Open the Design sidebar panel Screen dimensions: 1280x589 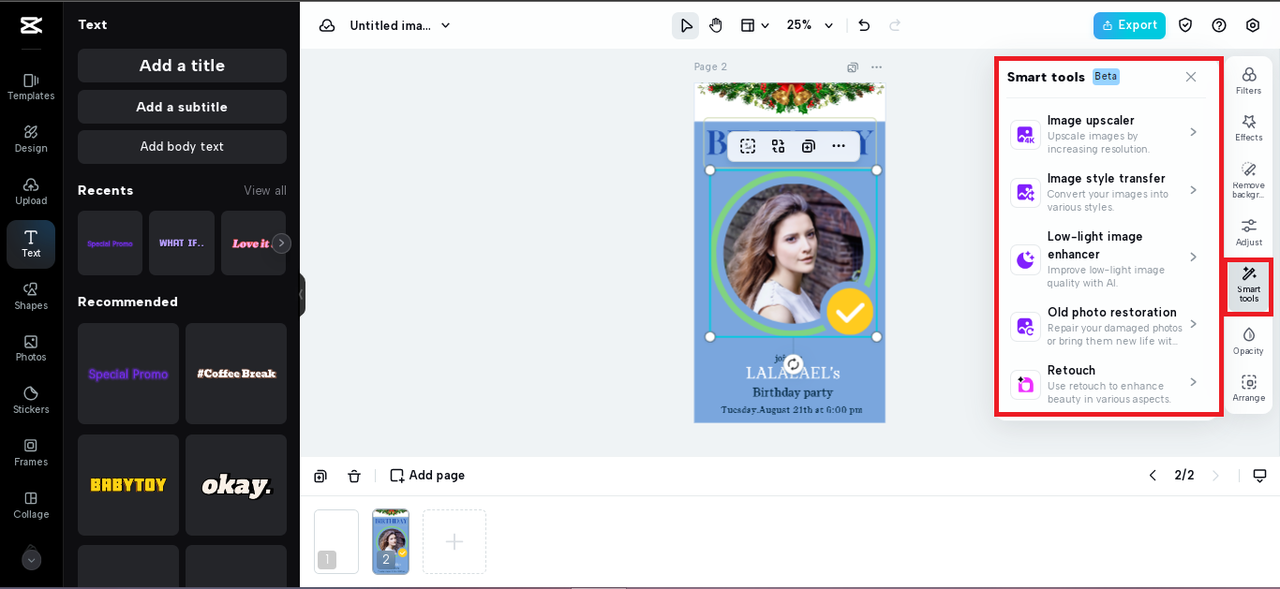31,139
